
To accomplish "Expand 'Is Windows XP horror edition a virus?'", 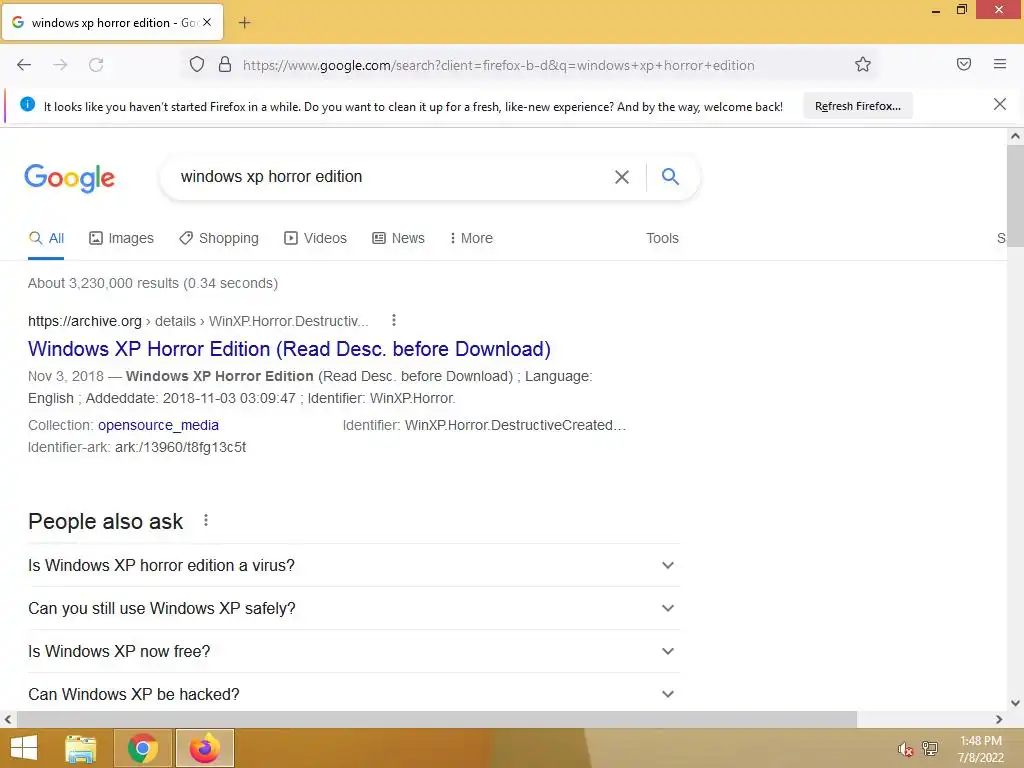I will click(x=353, y=565).
